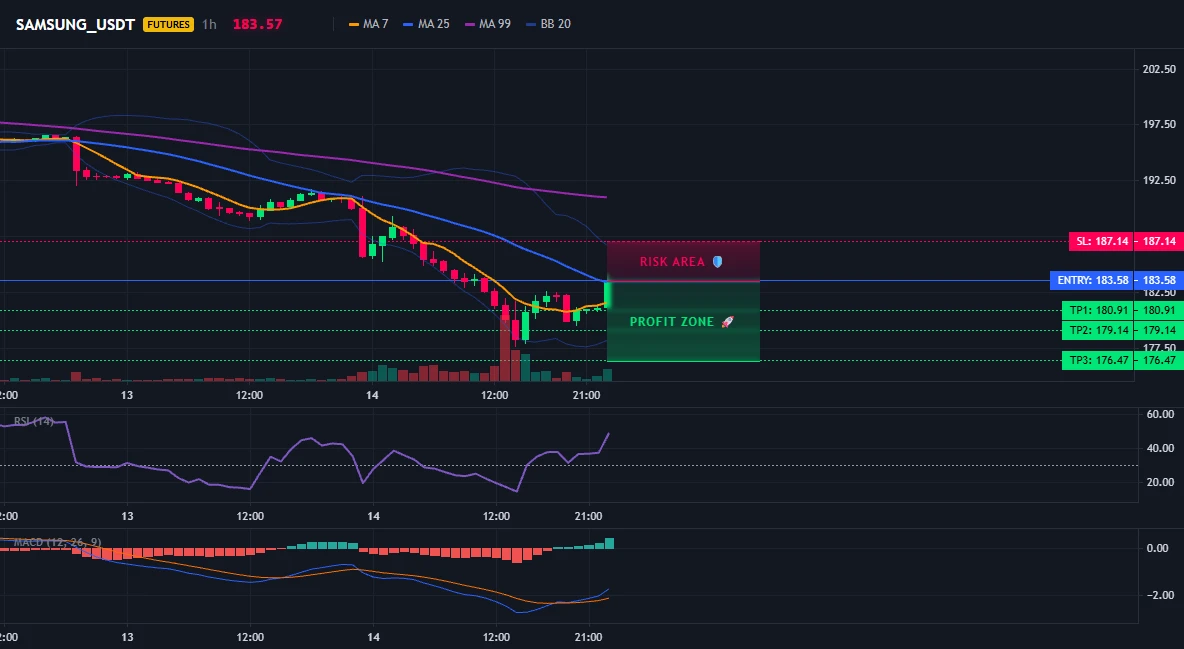Click the 183.58 price axis tag

(1159, 280)
